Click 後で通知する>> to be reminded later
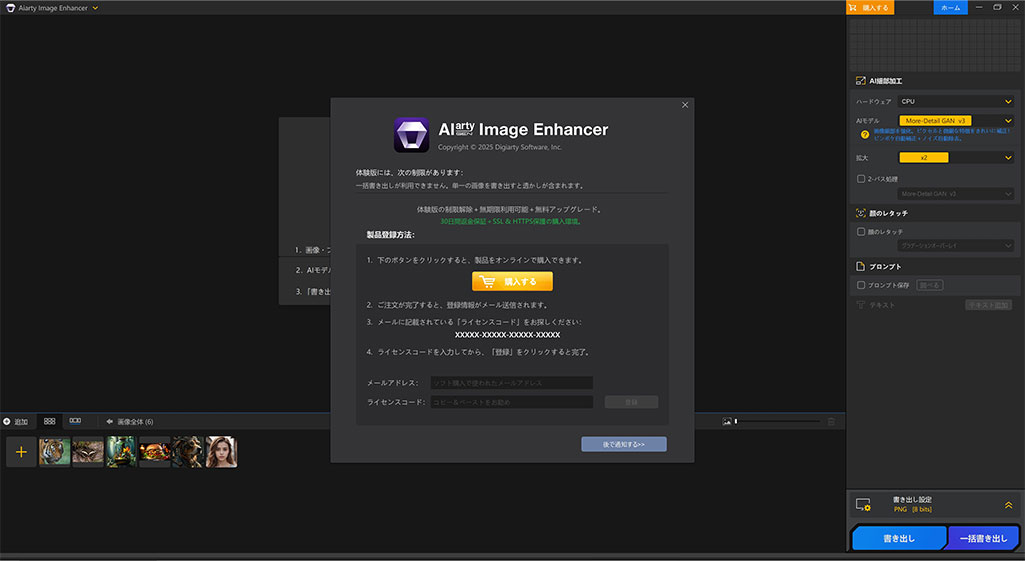Viewport: 1025px width, 561px height. 624,444
